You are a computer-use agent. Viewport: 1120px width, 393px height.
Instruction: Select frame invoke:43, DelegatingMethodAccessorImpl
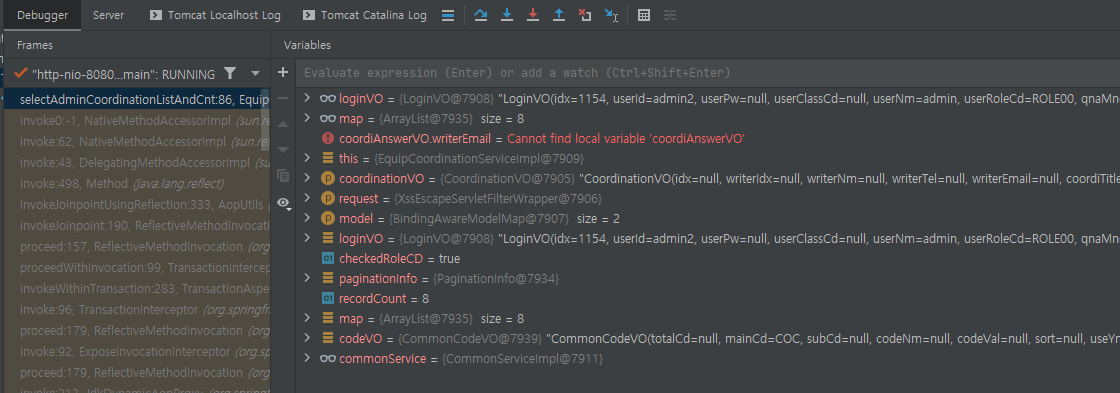136,163
